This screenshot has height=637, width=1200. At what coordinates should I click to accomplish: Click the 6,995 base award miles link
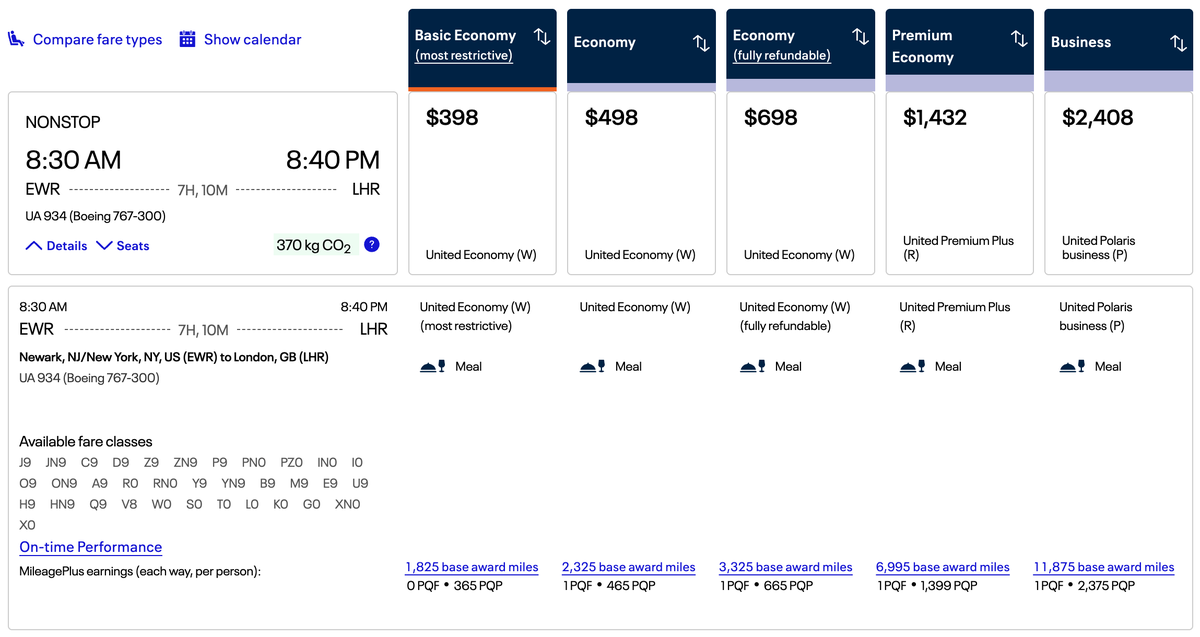tap(942, 567)
